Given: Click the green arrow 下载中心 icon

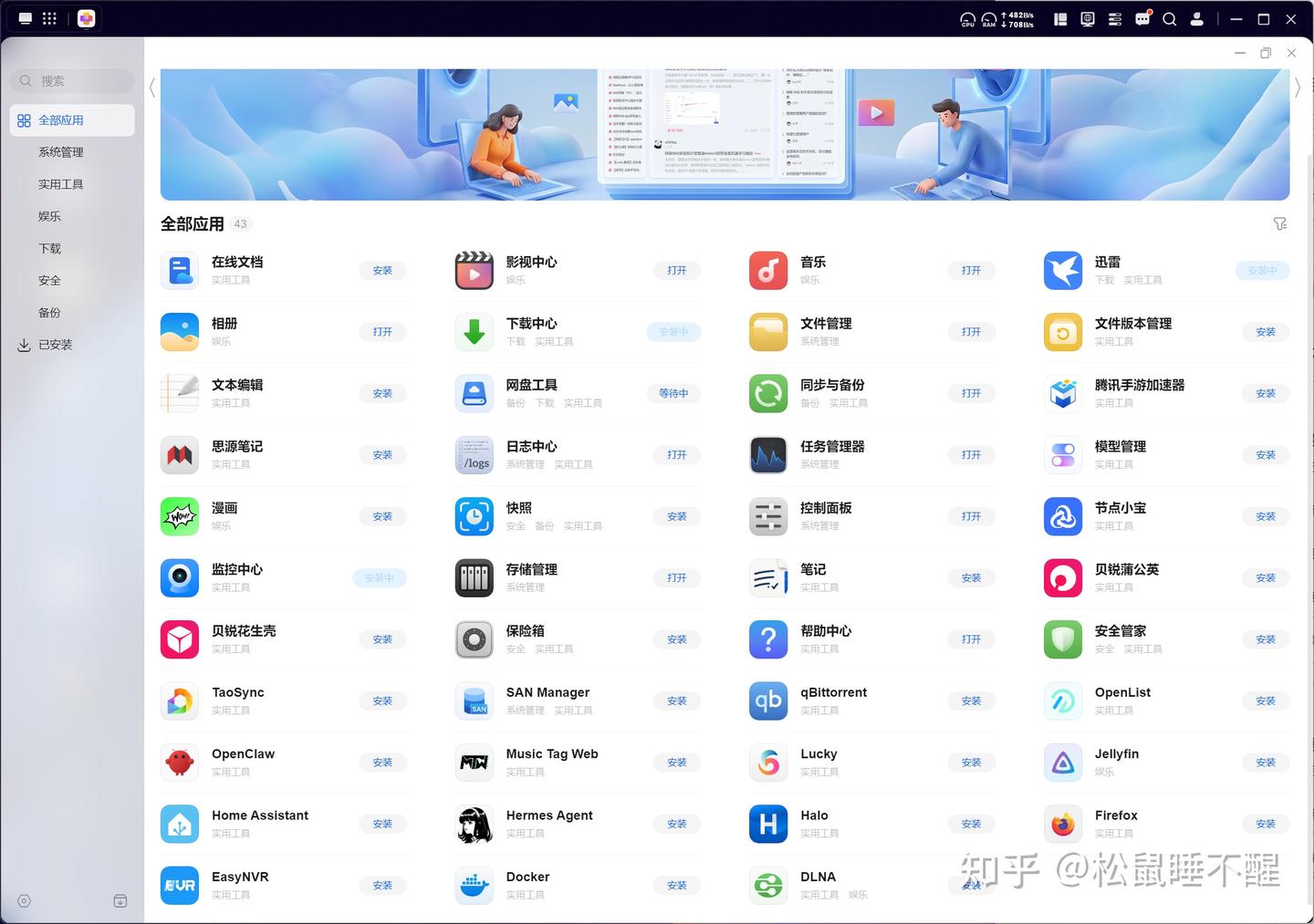Looking at the screenshot, I should (x=474, y=332).
